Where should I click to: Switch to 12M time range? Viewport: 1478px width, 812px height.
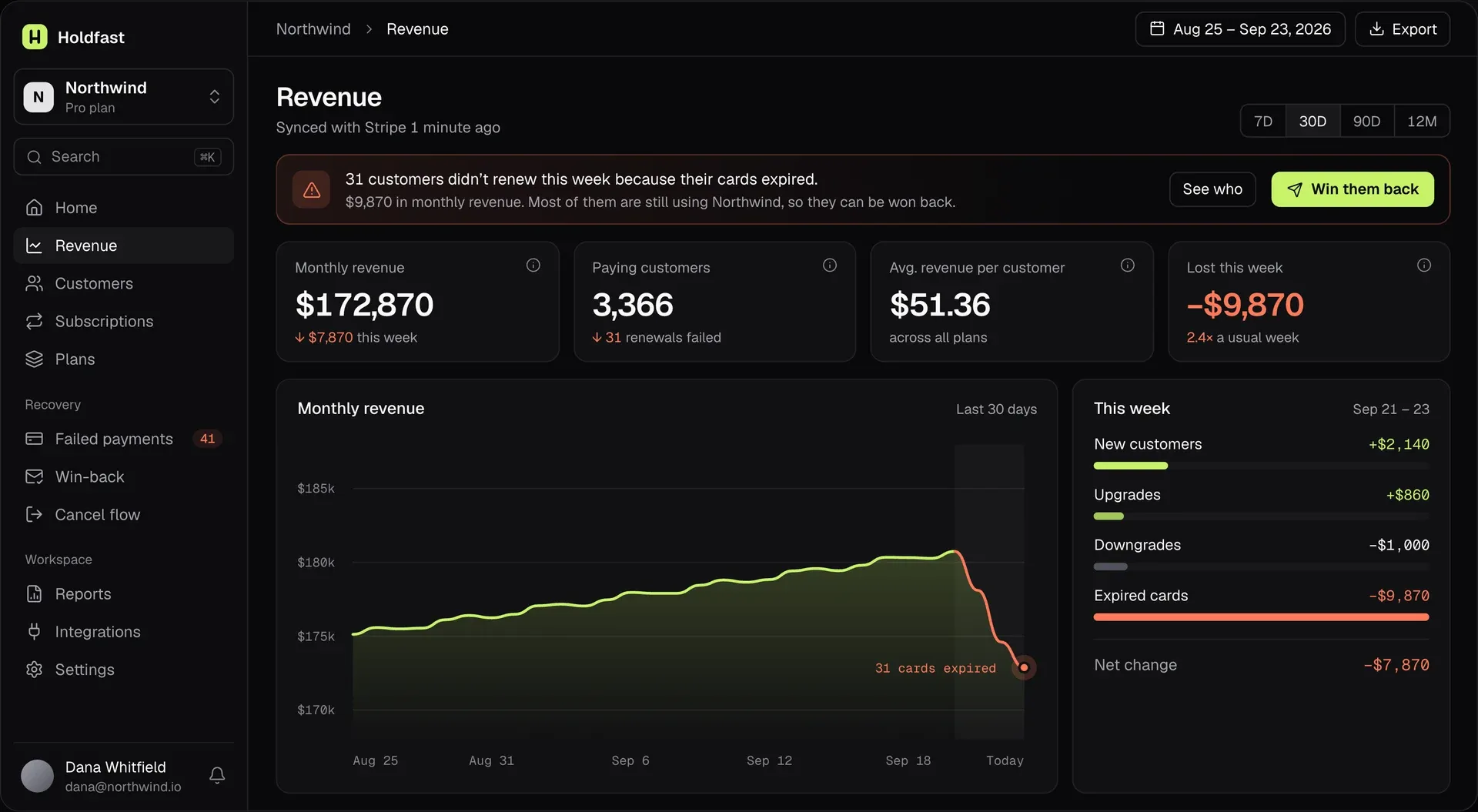tap(1422, 121)
